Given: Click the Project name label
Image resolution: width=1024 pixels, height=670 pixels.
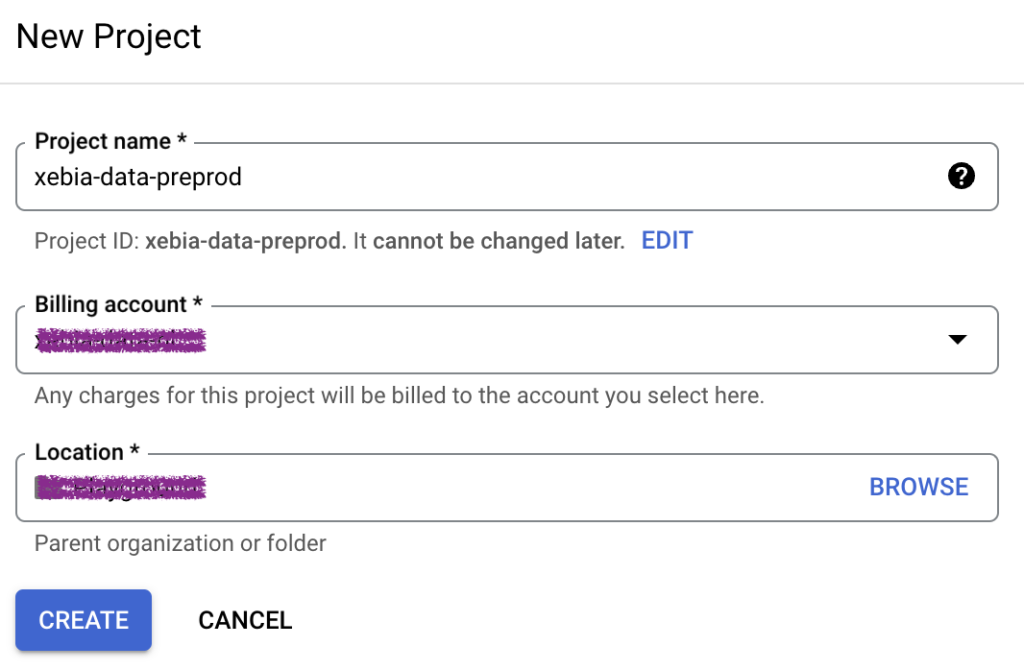Looking at the screenshot, I should [x=110, y=141].
